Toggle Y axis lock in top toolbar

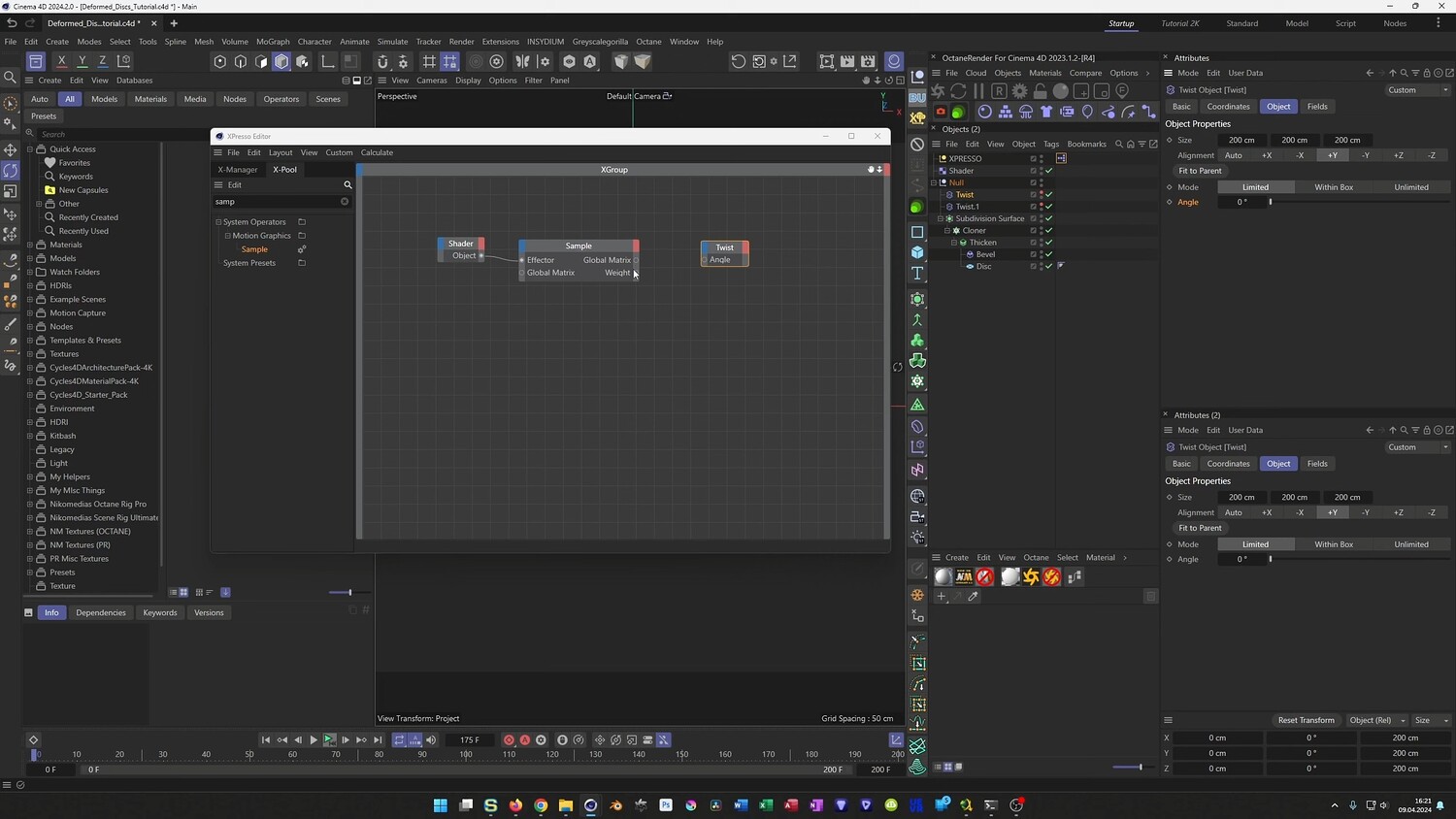(82, 61)
